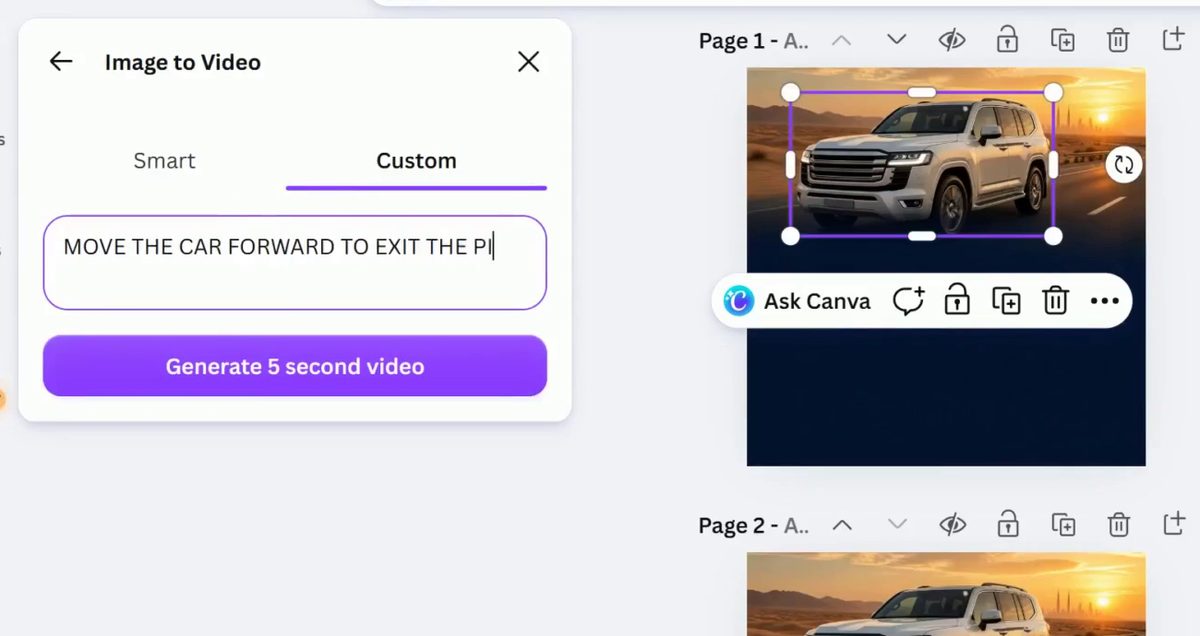1200x636 pixels.
Task: Lock the selected element in floating toolbar
Action: point(957,301)
